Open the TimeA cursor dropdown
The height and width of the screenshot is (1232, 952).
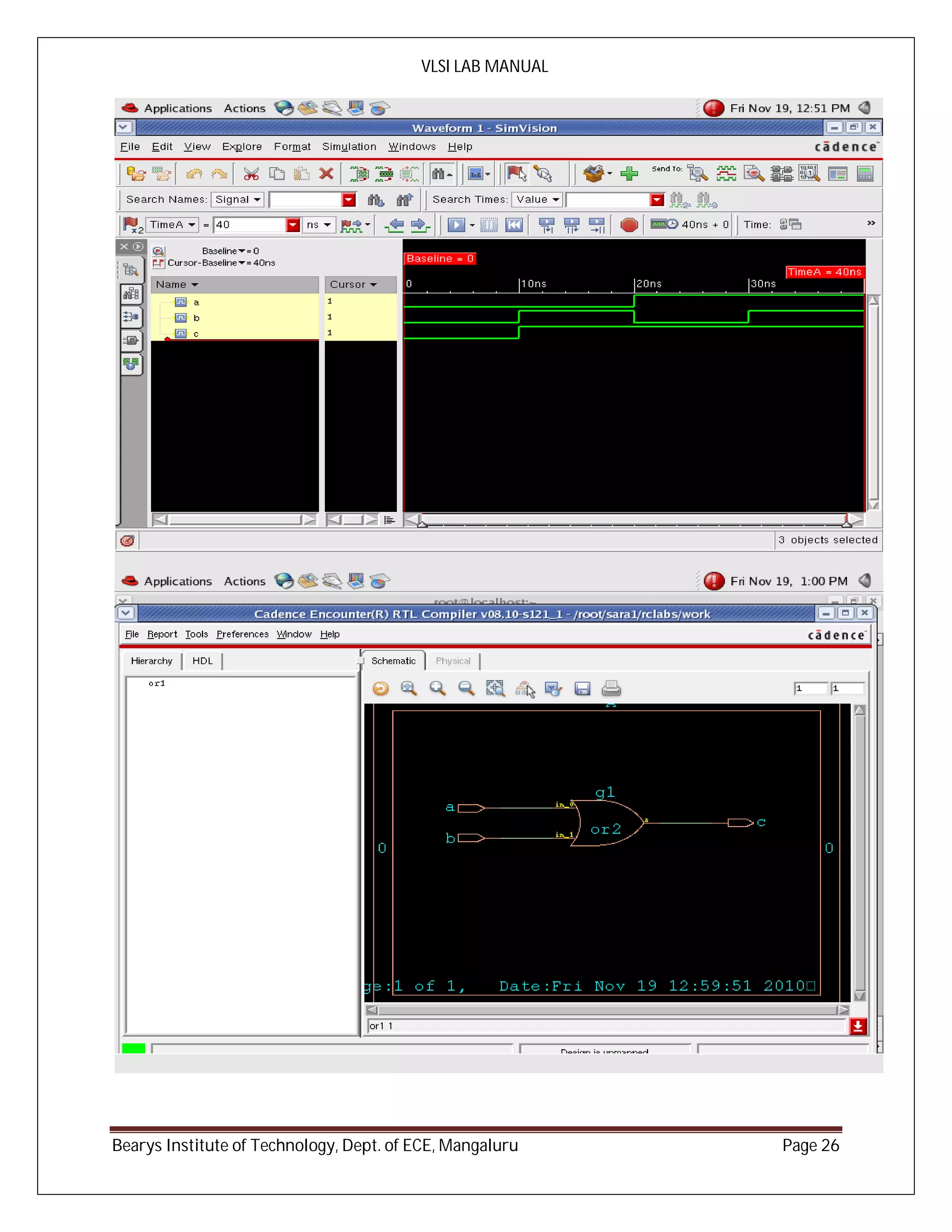point(172,225)
